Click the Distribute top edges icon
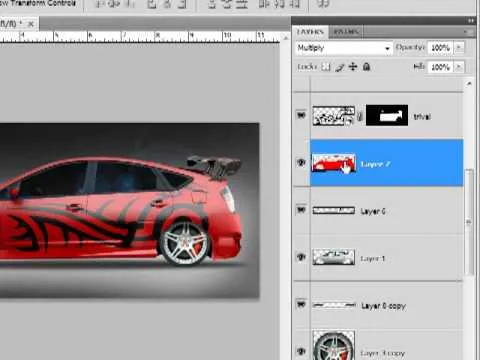The height and width of the screenshot is (360, 480). [212, 3]
